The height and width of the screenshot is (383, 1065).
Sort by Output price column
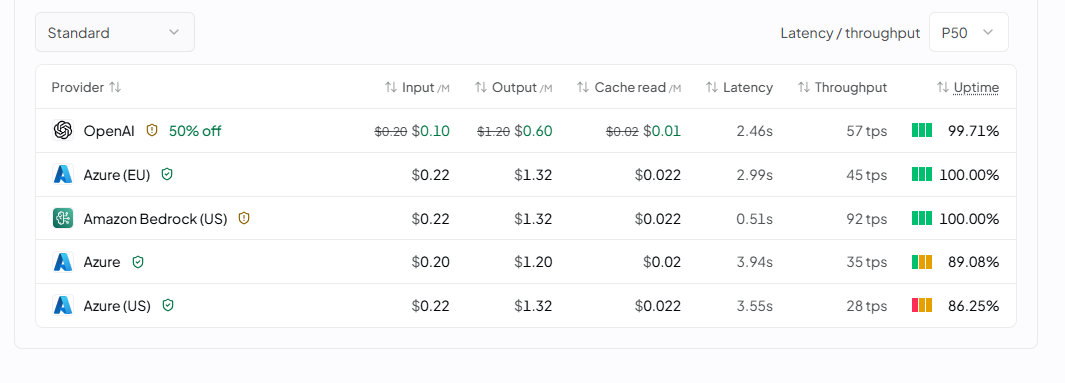tap(513, 87)
